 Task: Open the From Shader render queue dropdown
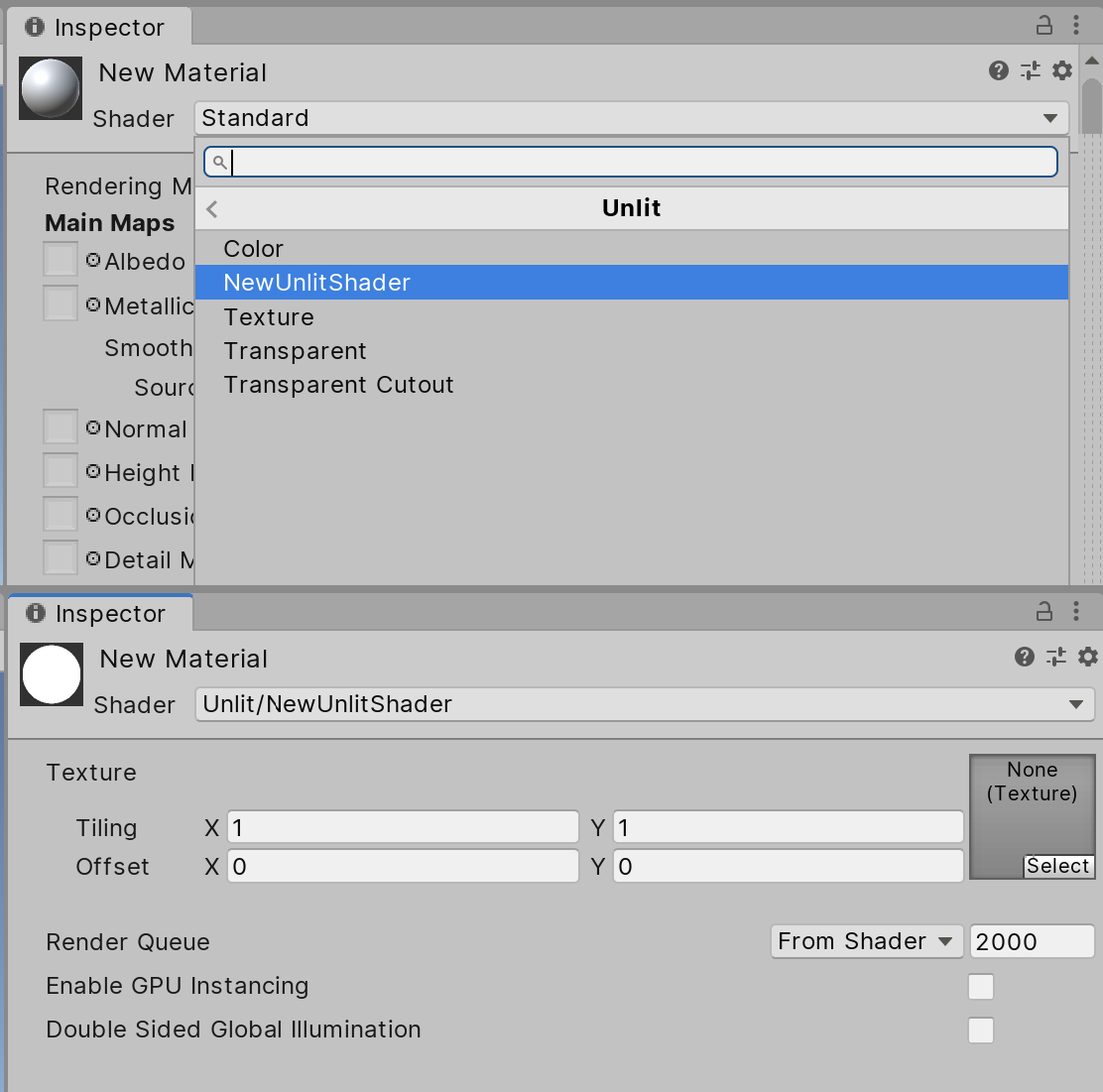click(865, 941)
